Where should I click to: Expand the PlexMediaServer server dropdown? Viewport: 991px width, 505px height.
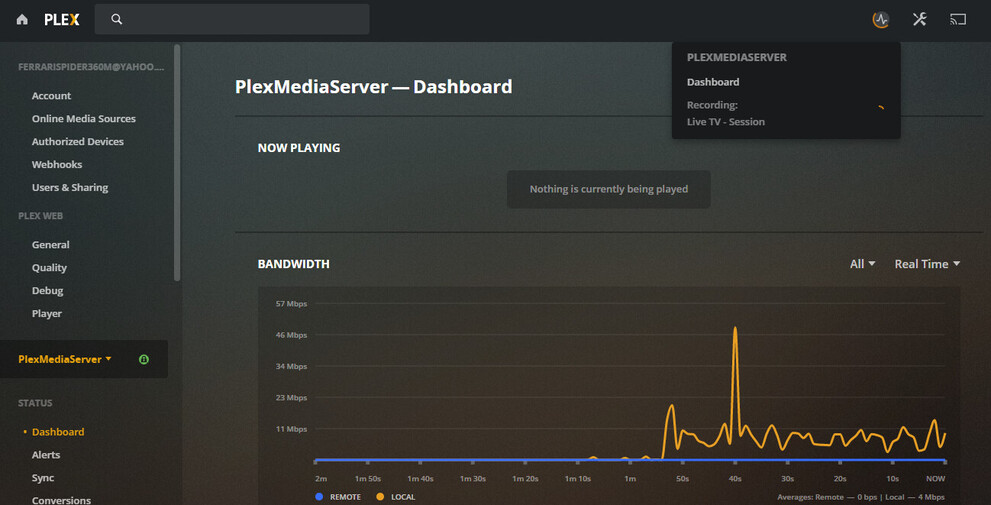coord(65,359)
